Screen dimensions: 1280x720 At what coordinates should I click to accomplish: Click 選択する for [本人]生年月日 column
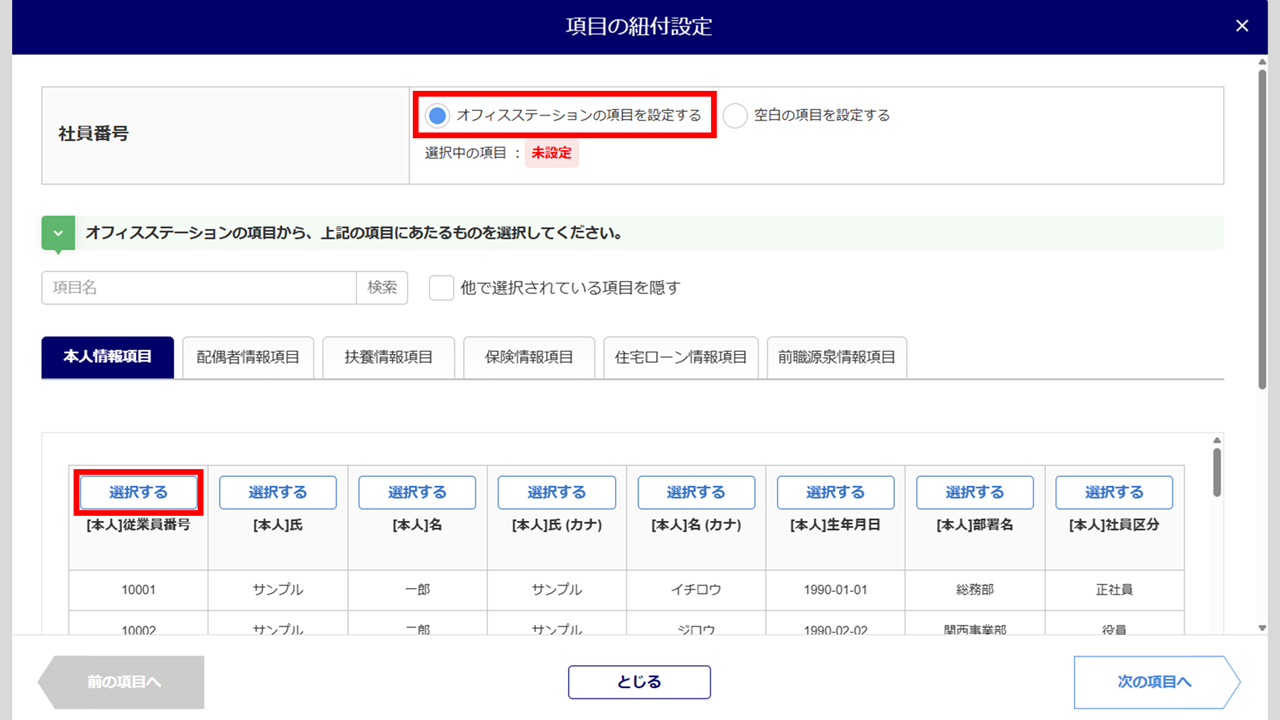click(835, 492)
